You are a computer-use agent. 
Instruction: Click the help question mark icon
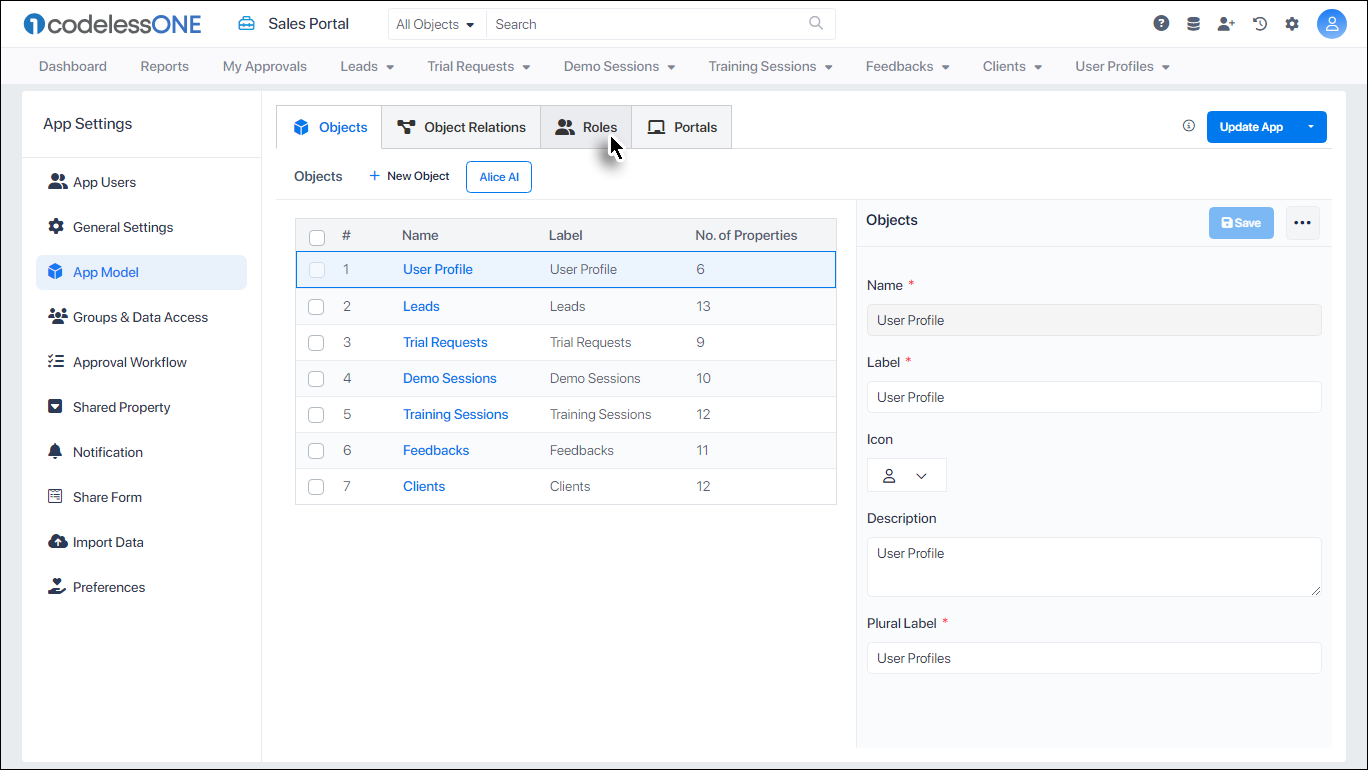click(1161, 24)
